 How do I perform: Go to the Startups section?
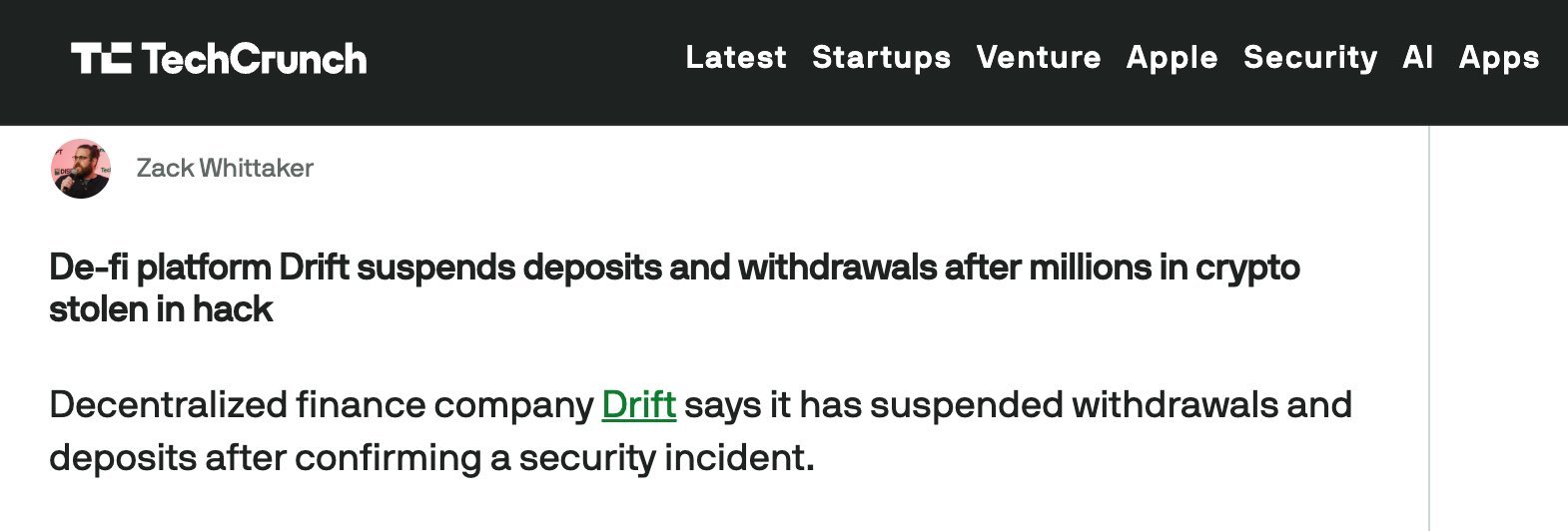point(881,58)
